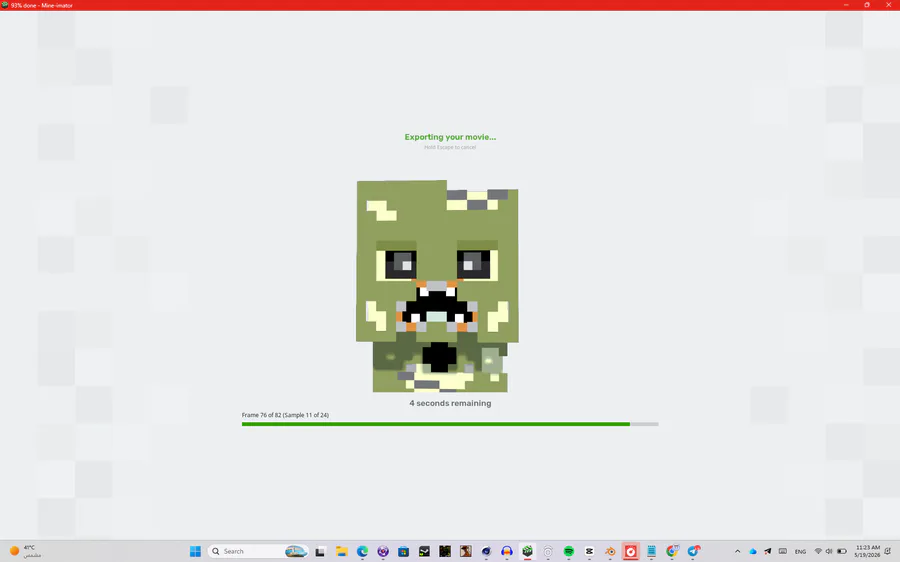Click the taskbar Search box
This screenshot has height=562, width=900.
point(258,551)
